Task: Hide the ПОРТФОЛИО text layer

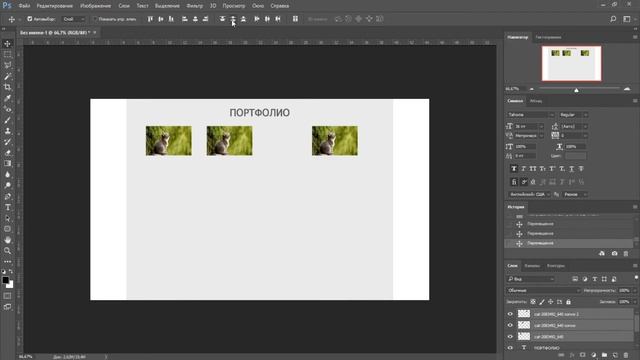Action: pyautogui.click(x=510, y=348)
